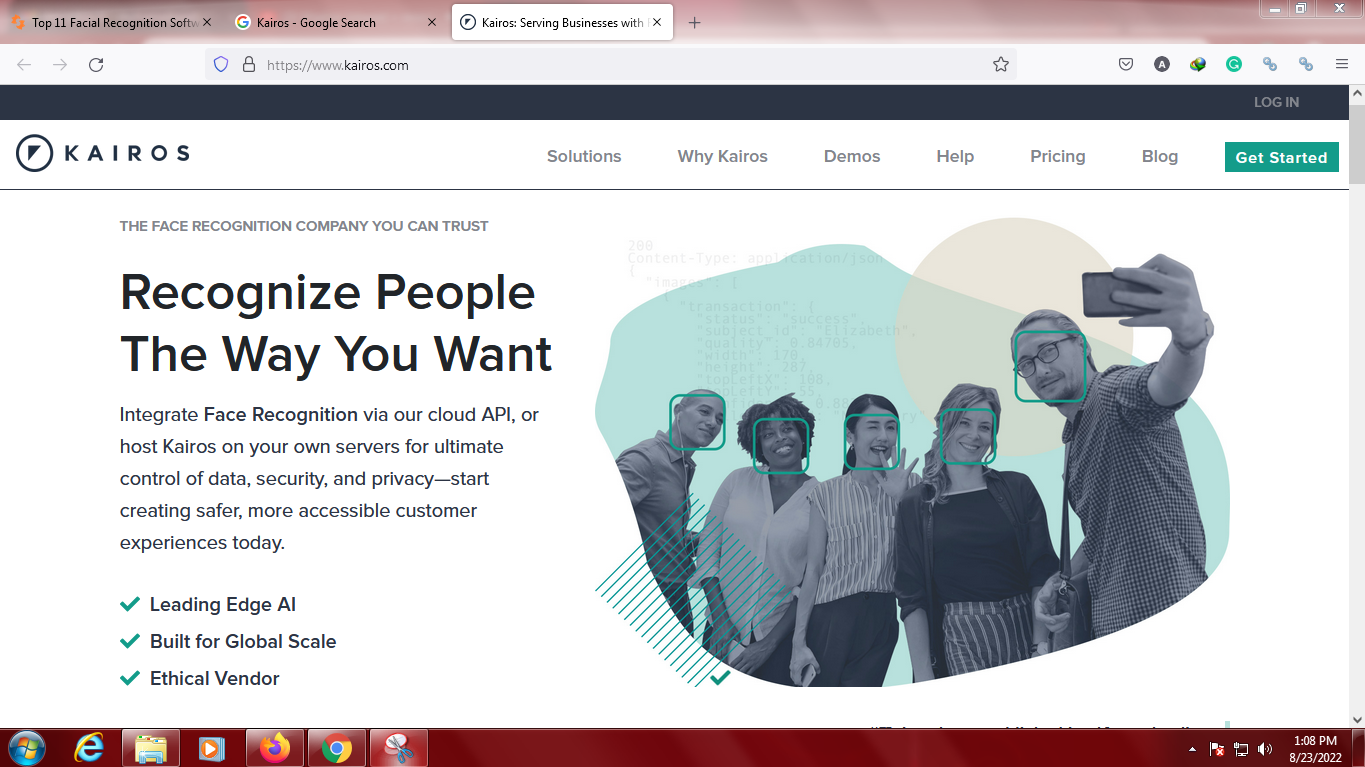Click the browser forward arrow
The image size is (1365, 767).
click(x=60, y=65)
